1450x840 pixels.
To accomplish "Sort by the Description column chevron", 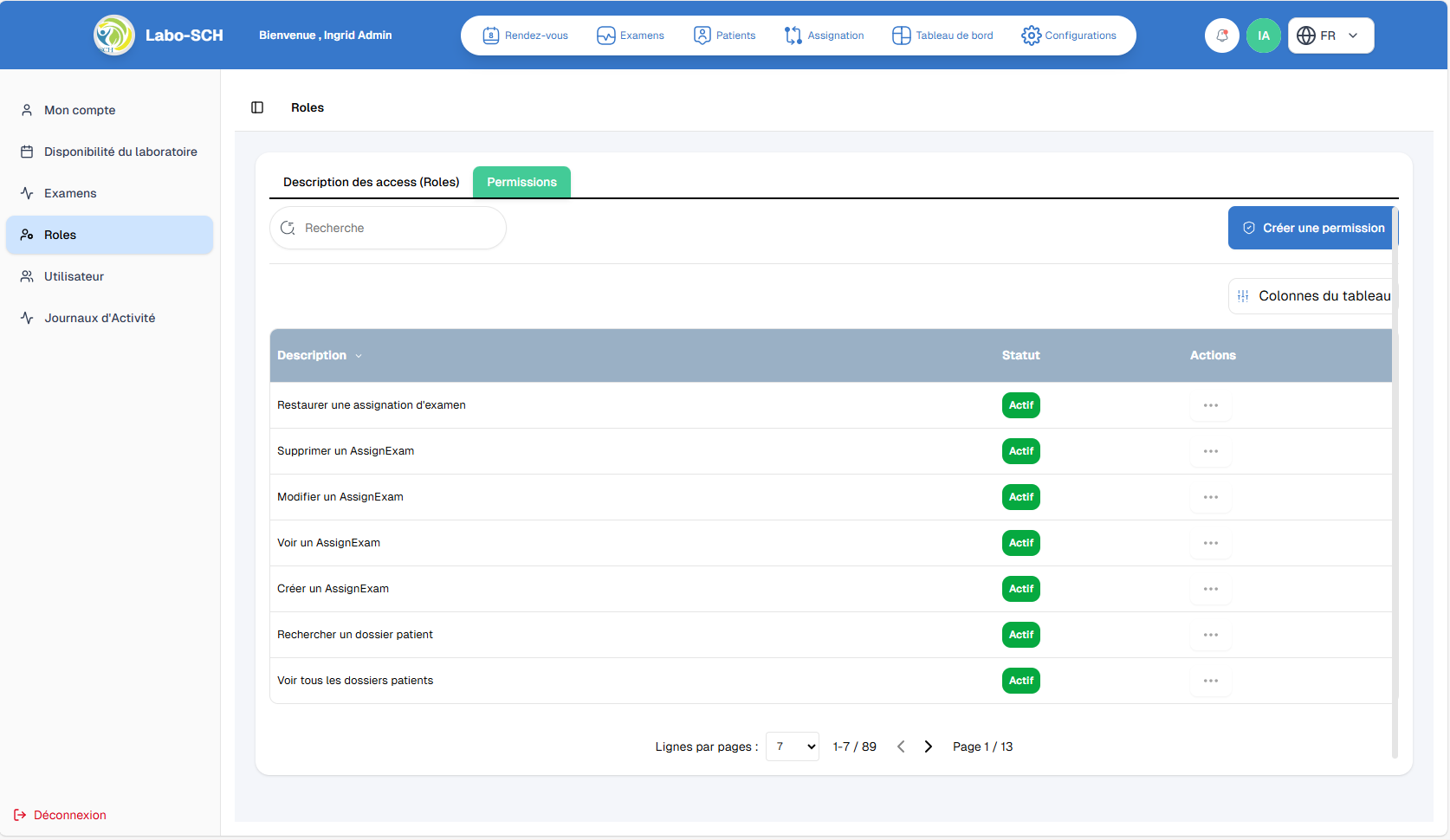I will point(358,355).
